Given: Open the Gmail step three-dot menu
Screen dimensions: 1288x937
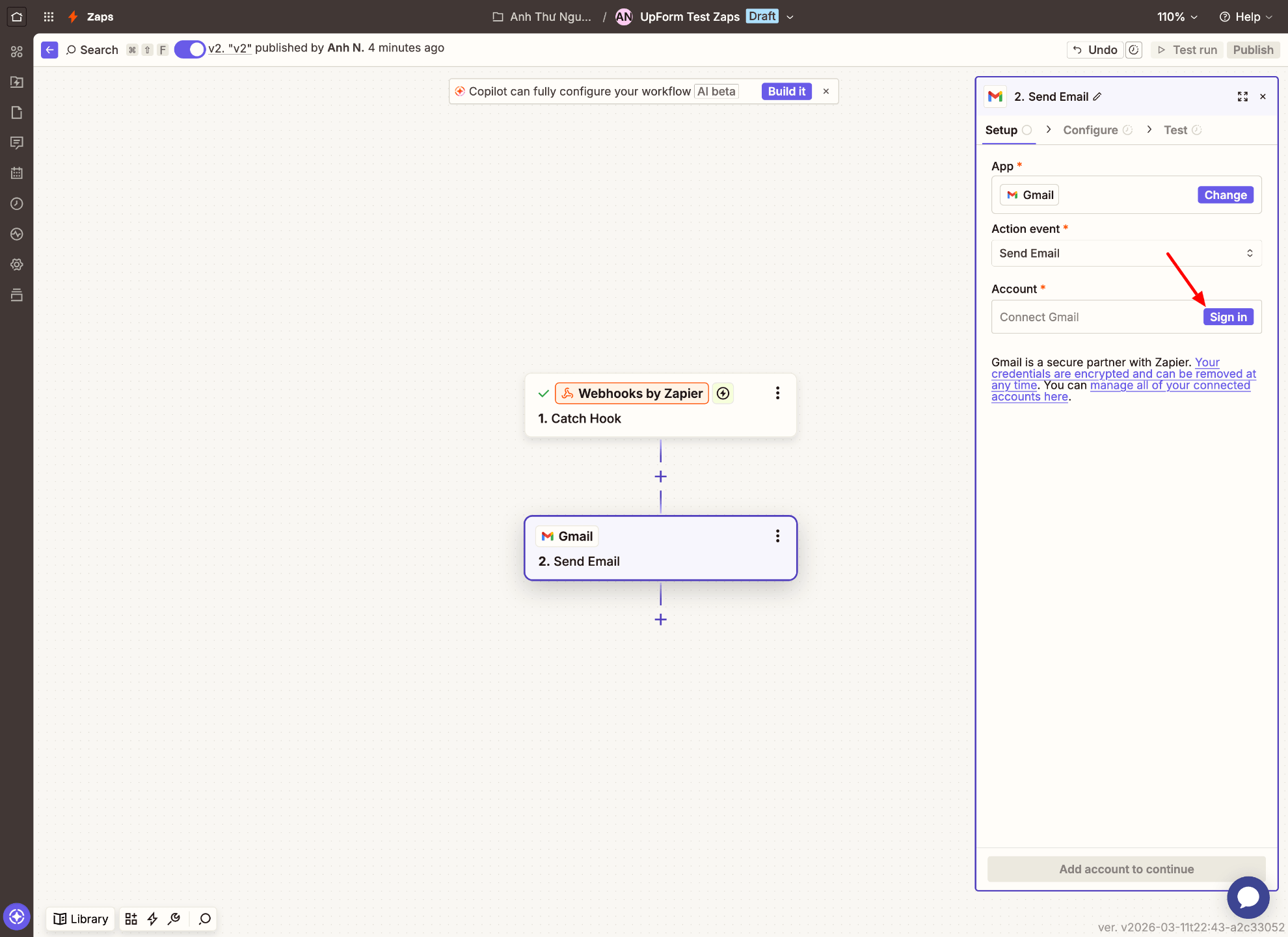Looking at the screenshot, I should (777, 536).
